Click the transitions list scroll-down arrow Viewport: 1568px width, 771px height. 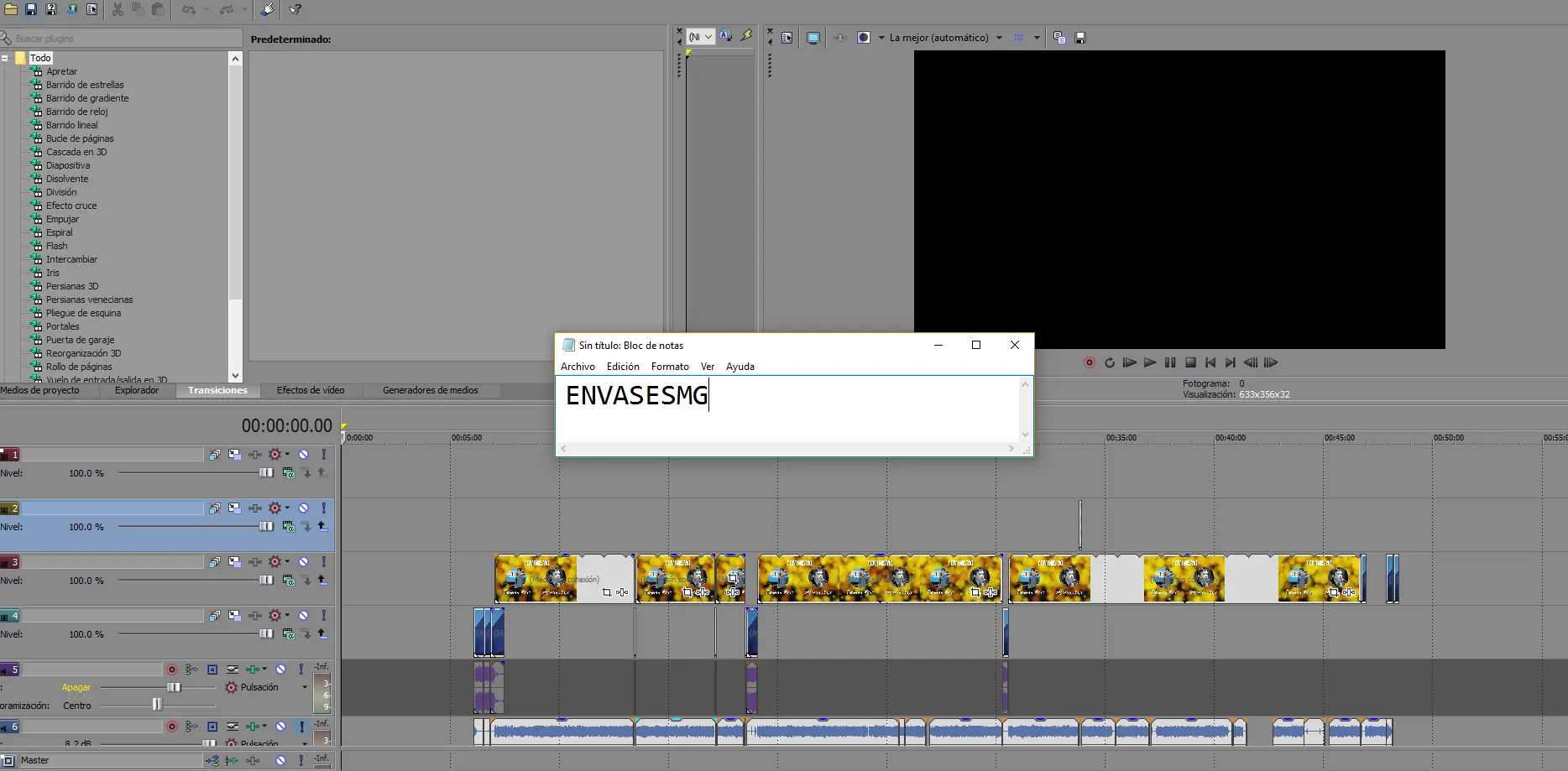click(235, 376)
